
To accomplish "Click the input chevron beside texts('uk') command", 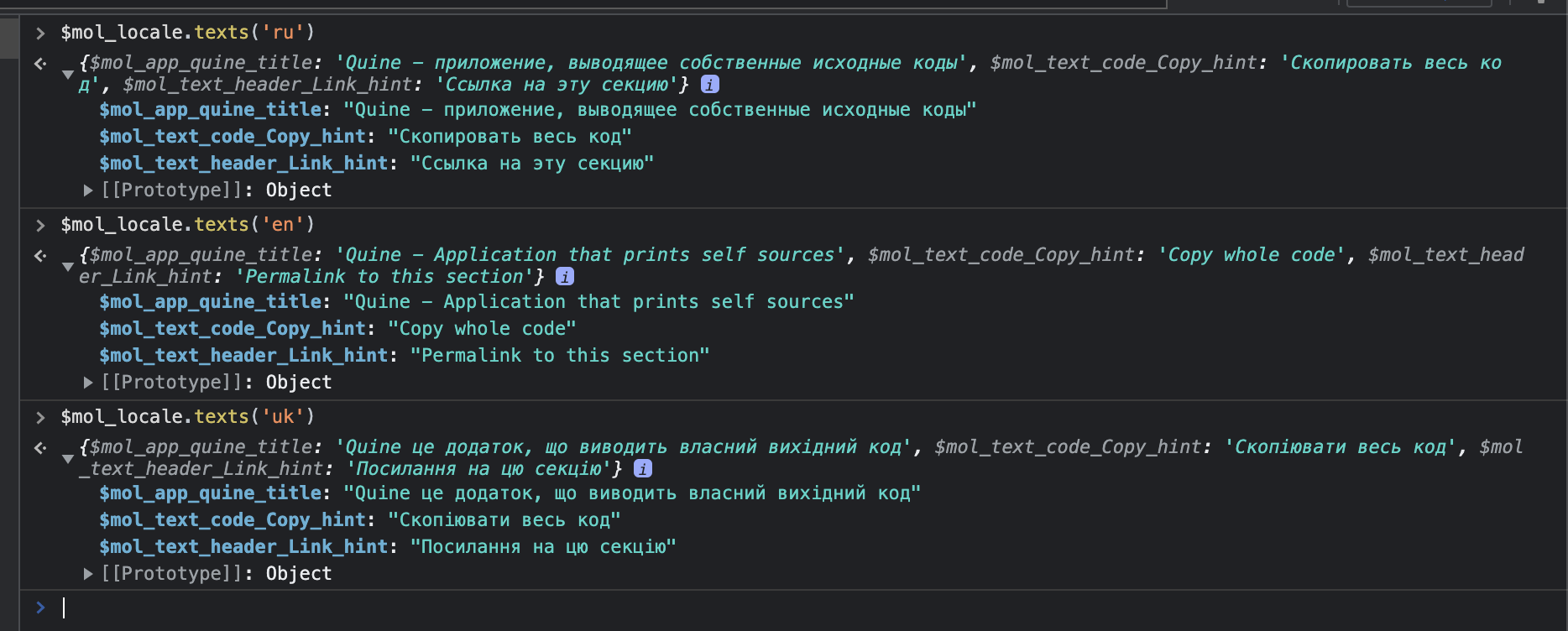I will (x=40, y=417).
